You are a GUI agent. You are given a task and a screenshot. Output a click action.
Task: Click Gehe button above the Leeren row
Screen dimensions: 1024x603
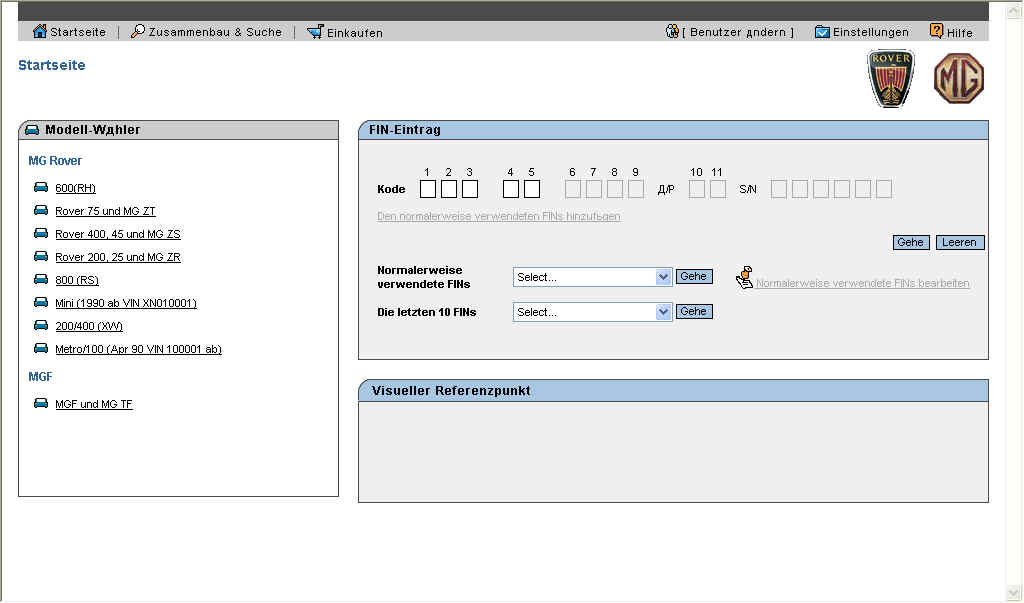[910, 242]
